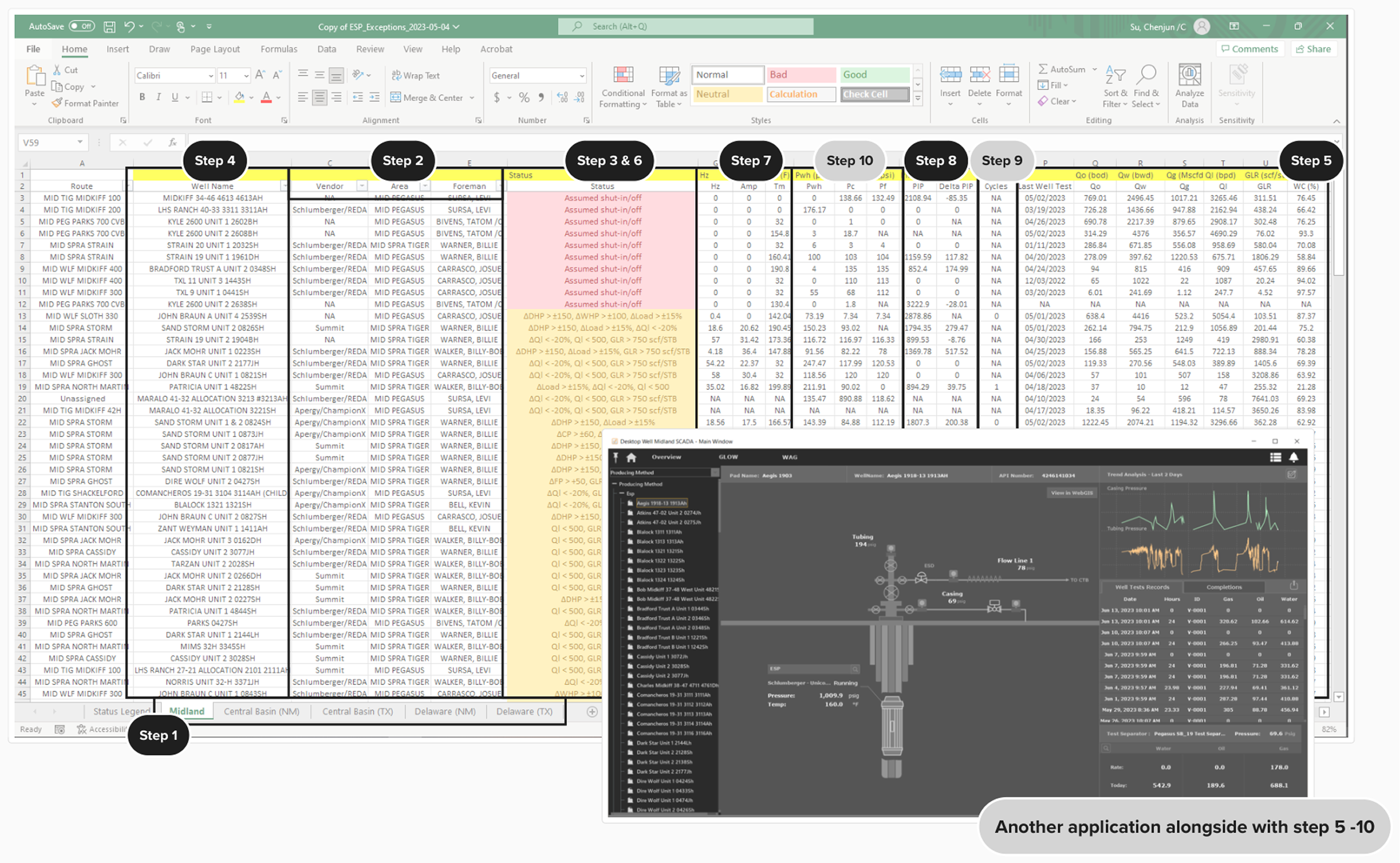Open the Formulas ribbon tab
Viewport: 1400px width, 863px height.
[x=278, y=49]
